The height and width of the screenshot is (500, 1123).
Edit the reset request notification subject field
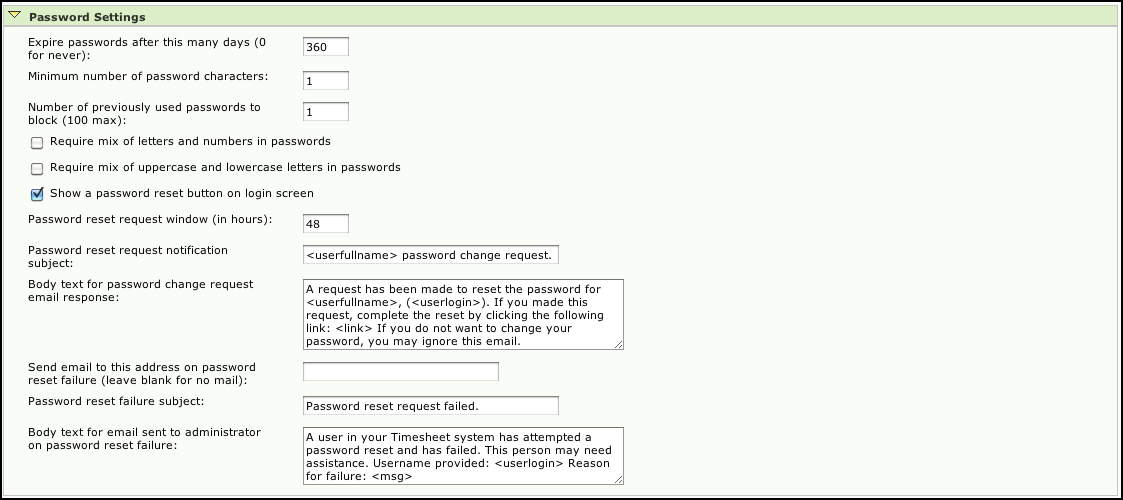[430, 255]
